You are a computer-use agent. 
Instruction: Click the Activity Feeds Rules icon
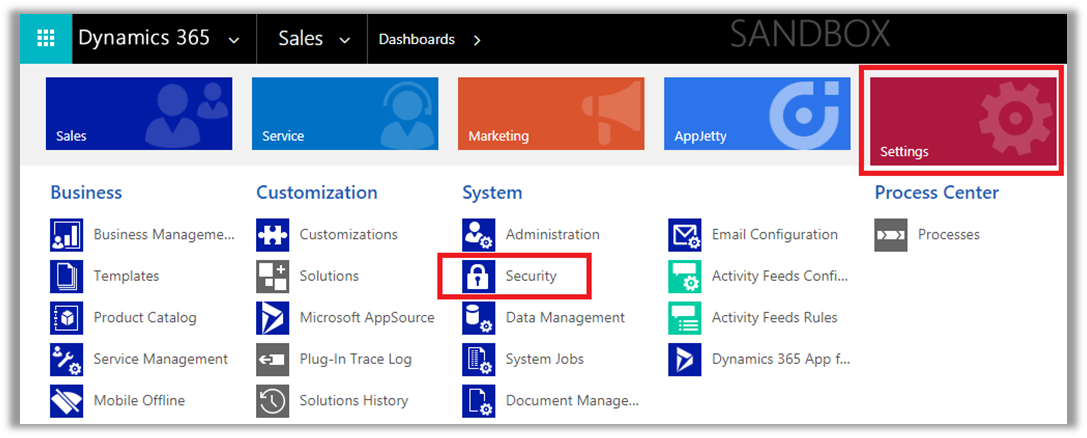point(685,318)
